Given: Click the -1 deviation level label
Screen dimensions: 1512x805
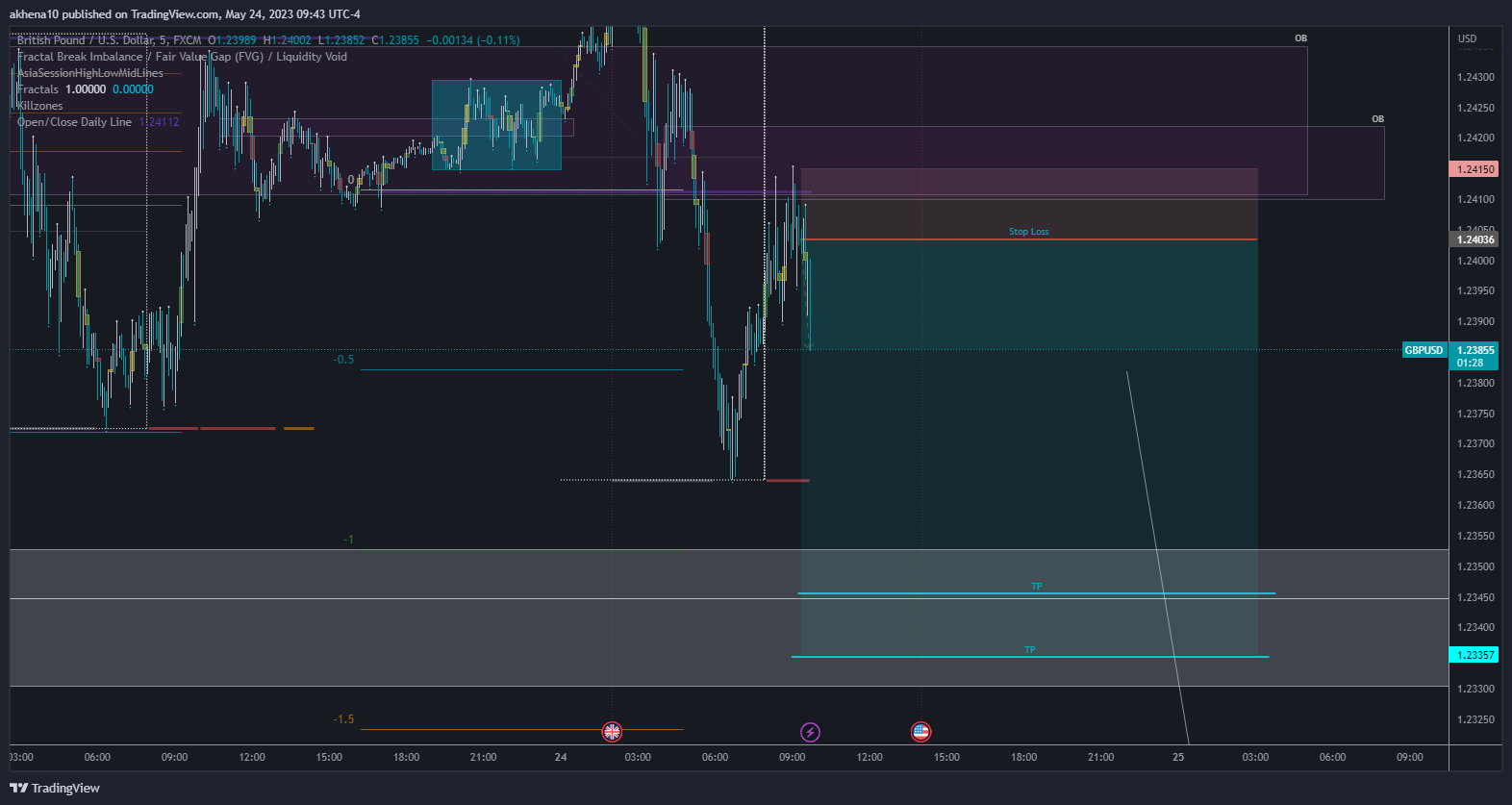Looking at the screenshot, I should 348,540.
